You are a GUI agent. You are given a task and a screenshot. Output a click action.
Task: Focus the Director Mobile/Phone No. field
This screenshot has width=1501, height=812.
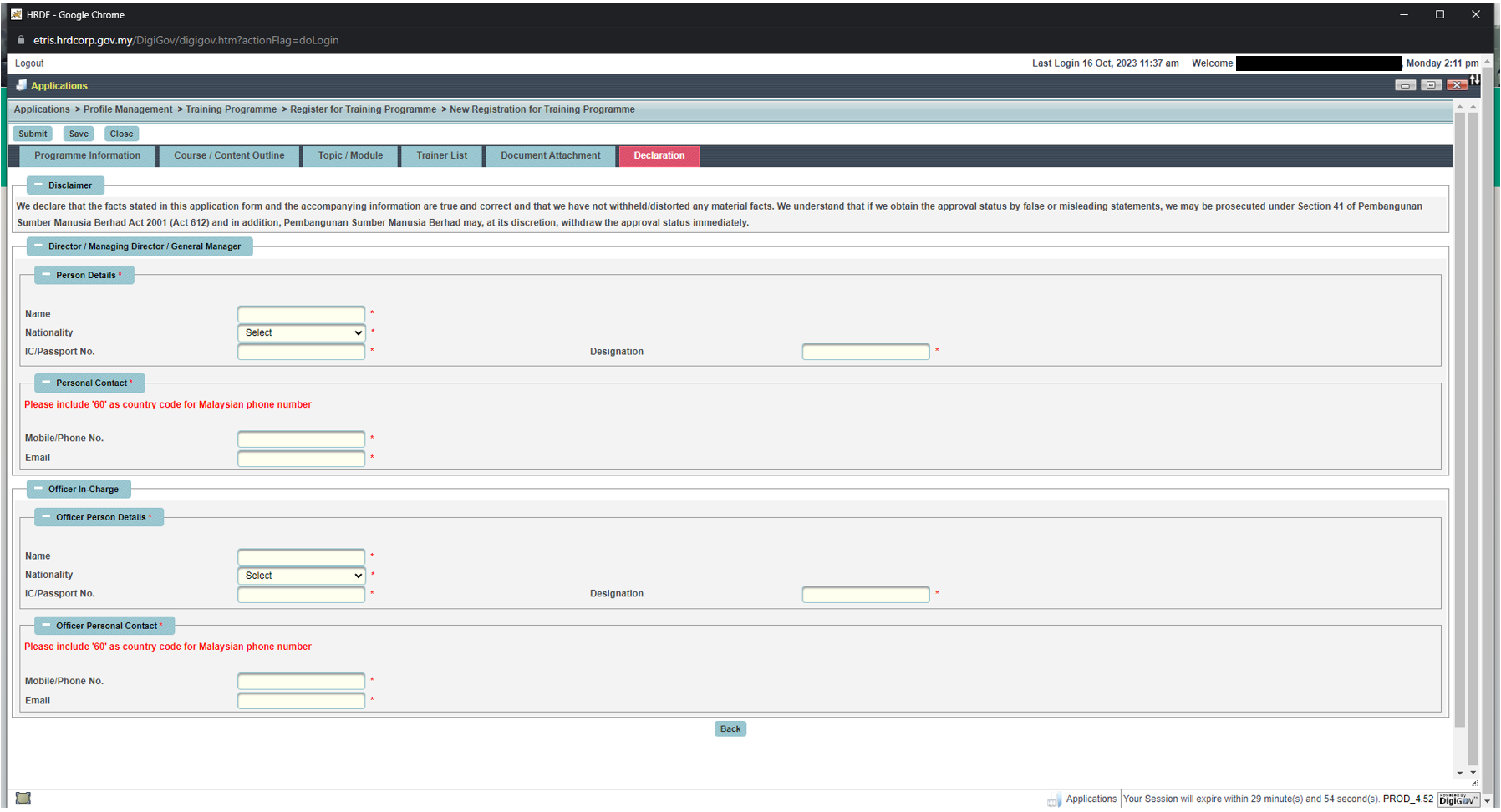[x=302, y=439]
